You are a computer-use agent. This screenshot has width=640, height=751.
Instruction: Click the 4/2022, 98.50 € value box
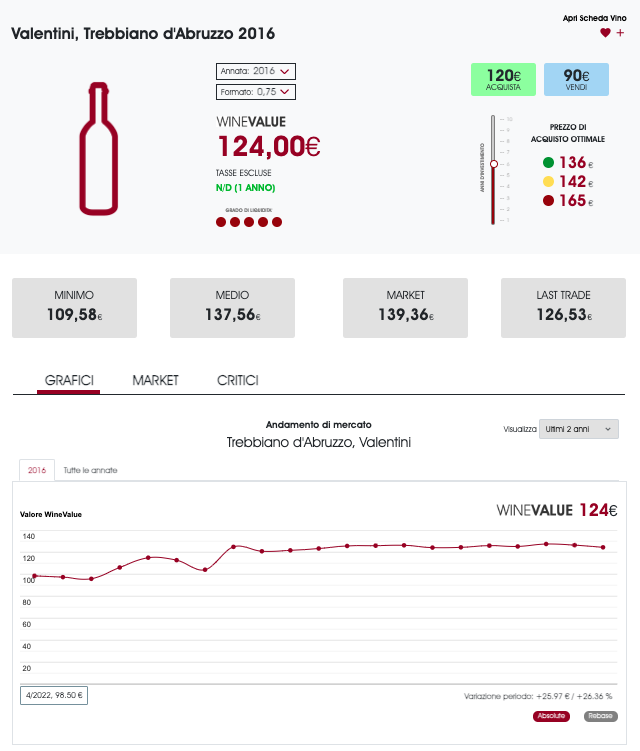click(x=54, y=695)
